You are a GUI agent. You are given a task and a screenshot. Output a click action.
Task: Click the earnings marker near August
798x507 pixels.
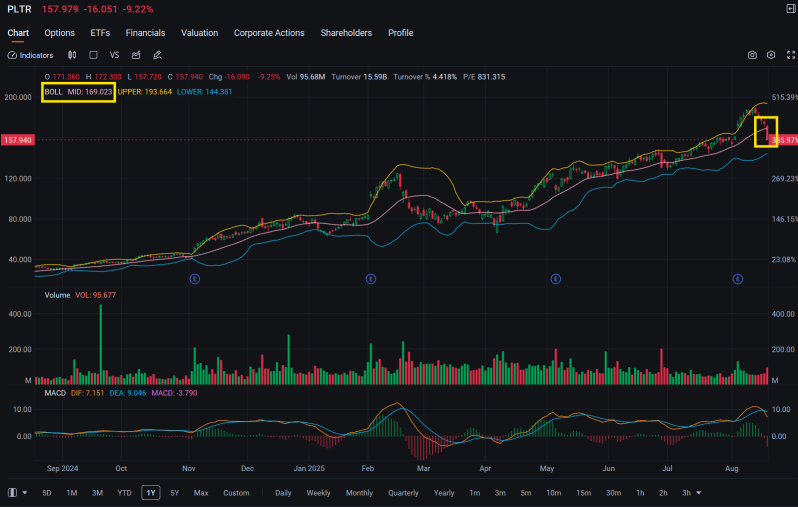point(737,279)
